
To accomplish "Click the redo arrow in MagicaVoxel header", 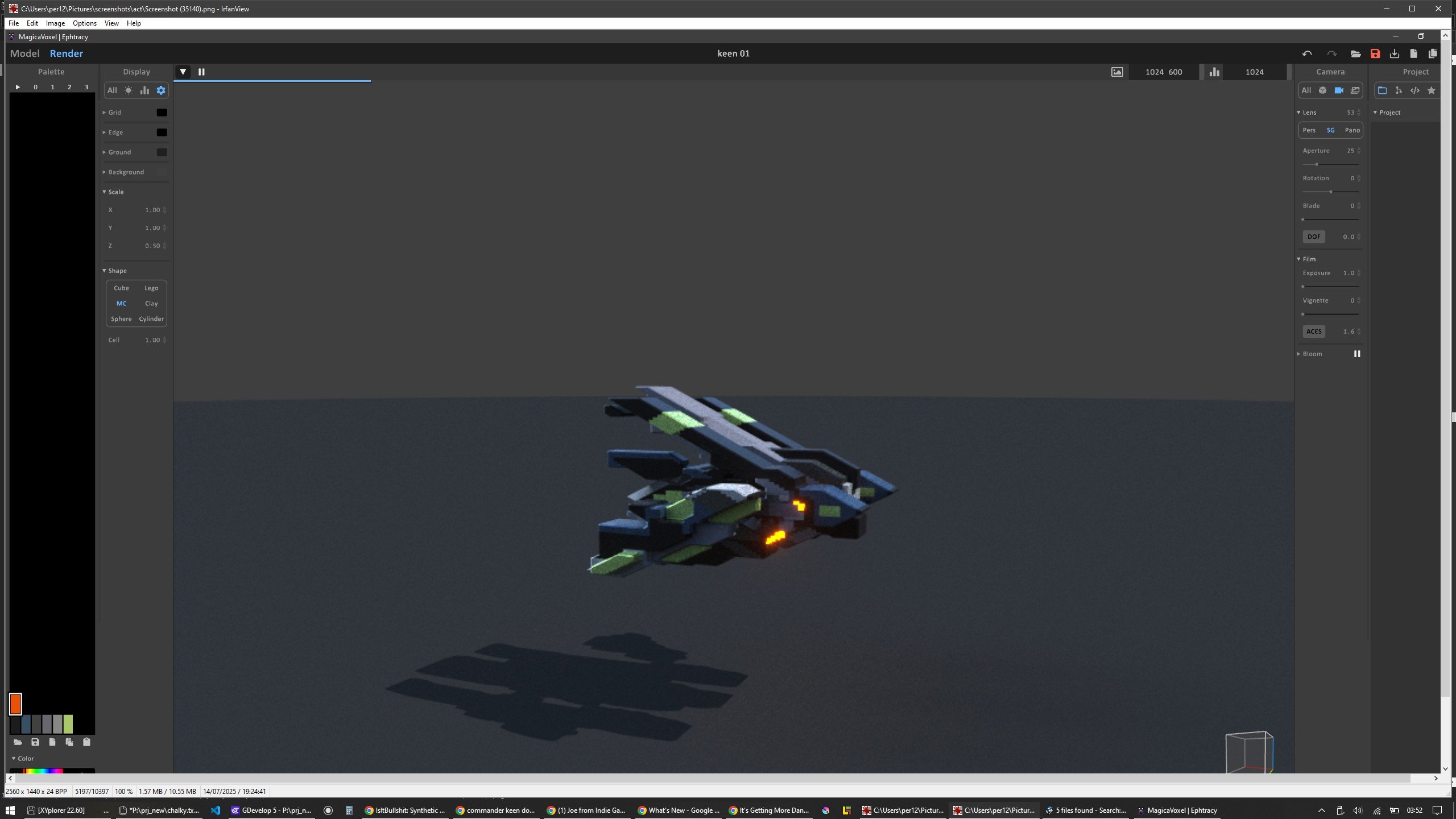I will point(1331,53).
